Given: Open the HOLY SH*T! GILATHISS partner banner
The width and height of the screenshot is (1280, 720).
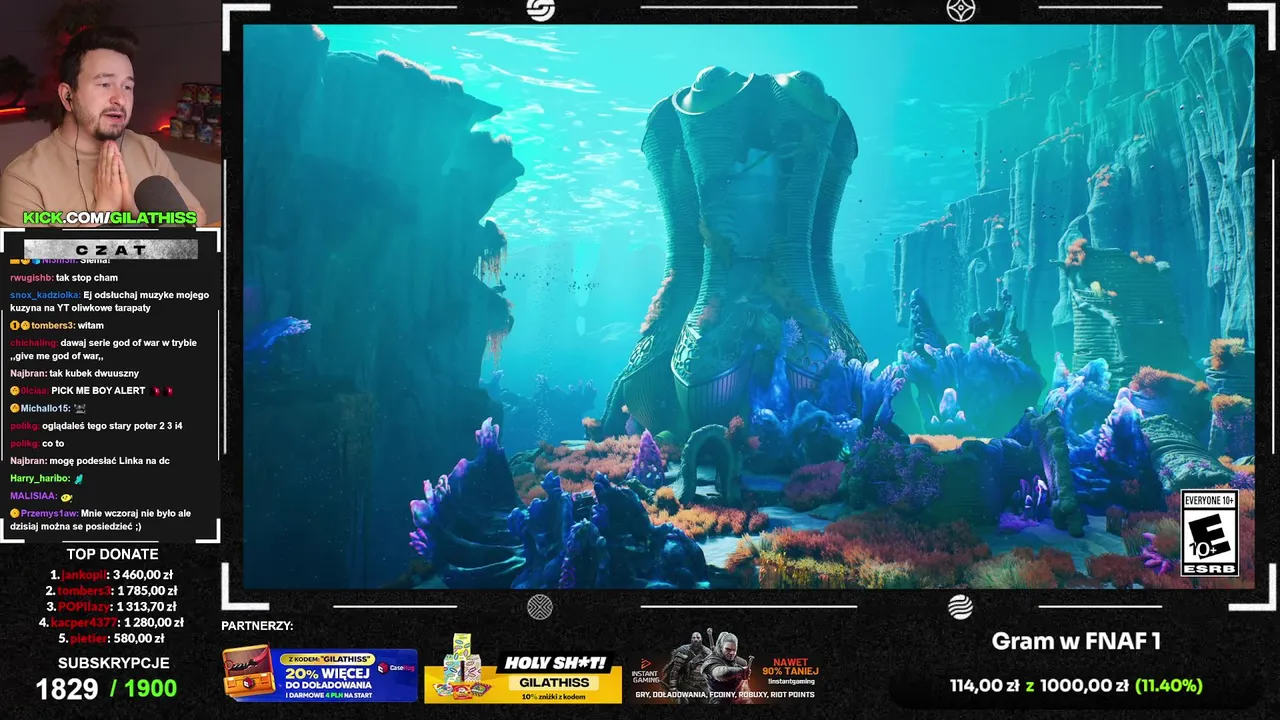Looking at the screenshot, I should pos(524,669).
